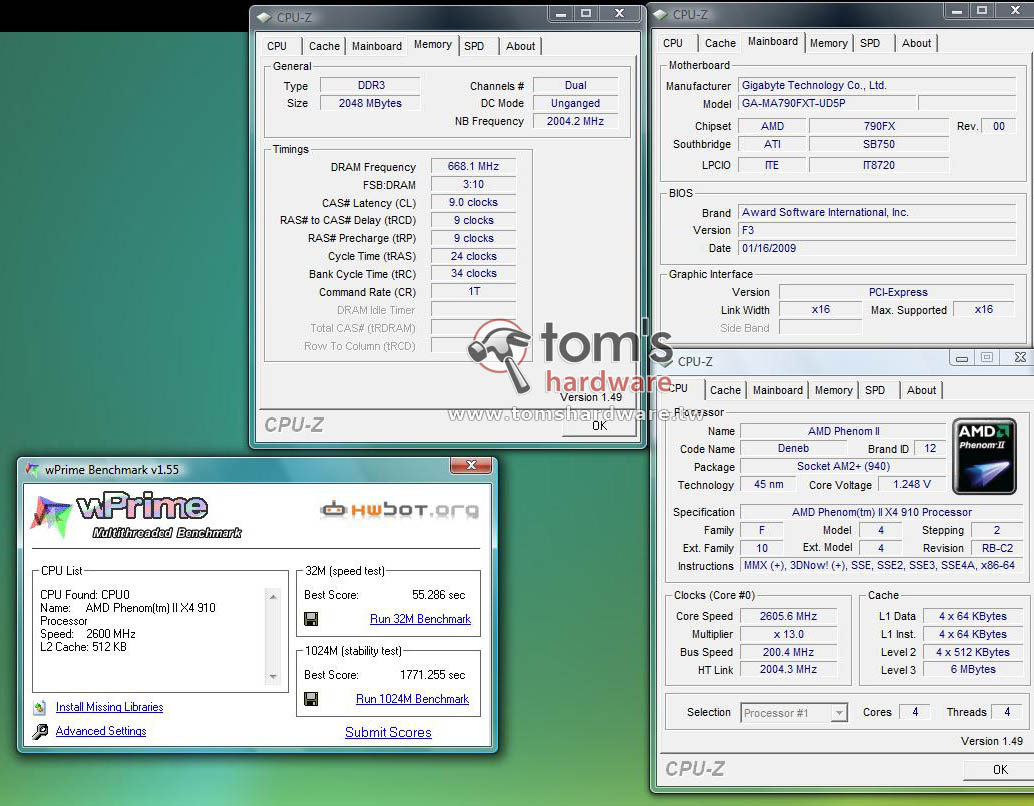The width and height of the screenshot is (1034, 806).
Task: Open SPD tab in CPU-Z Mainboard window
Action: point(870,43)
